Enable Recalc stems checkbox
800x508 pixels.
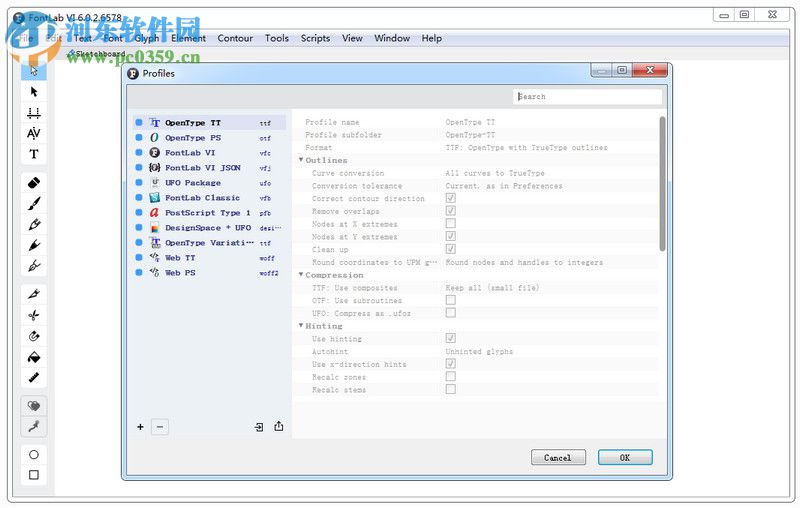coord(451,389)
